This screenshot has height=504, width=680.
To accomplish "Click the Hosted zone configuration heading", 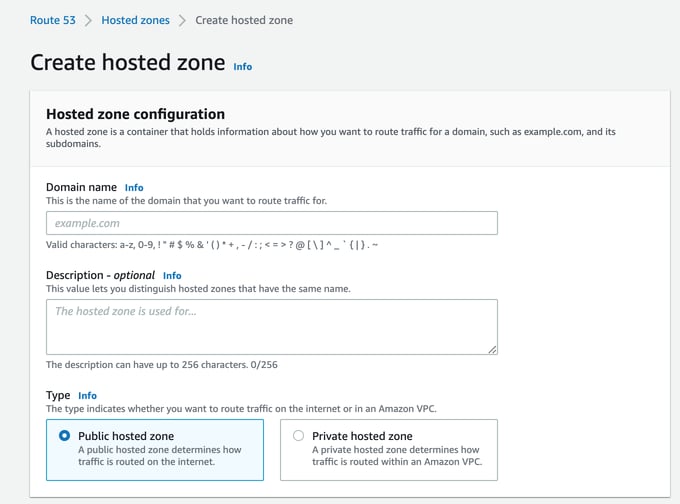I will pyautogui.click(x=135, y=114).
